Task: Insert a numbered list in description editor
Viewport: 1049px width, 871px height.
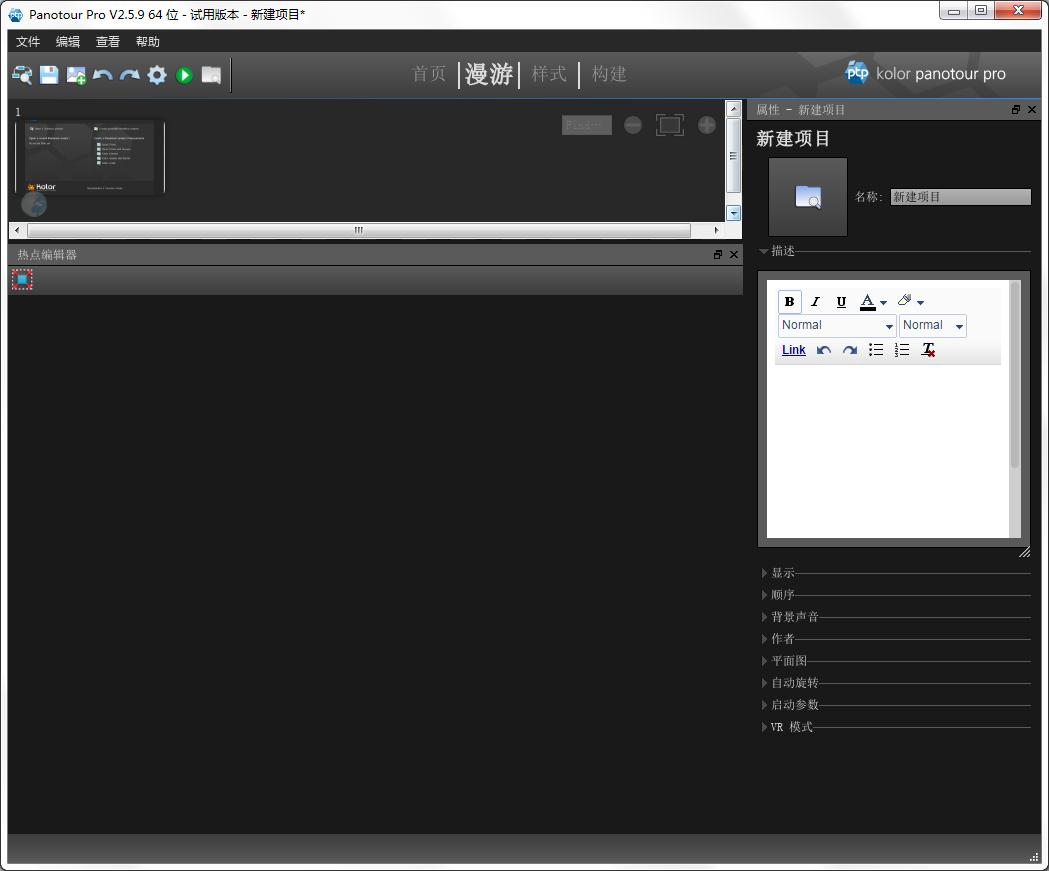Action: (x=902, y=350)
